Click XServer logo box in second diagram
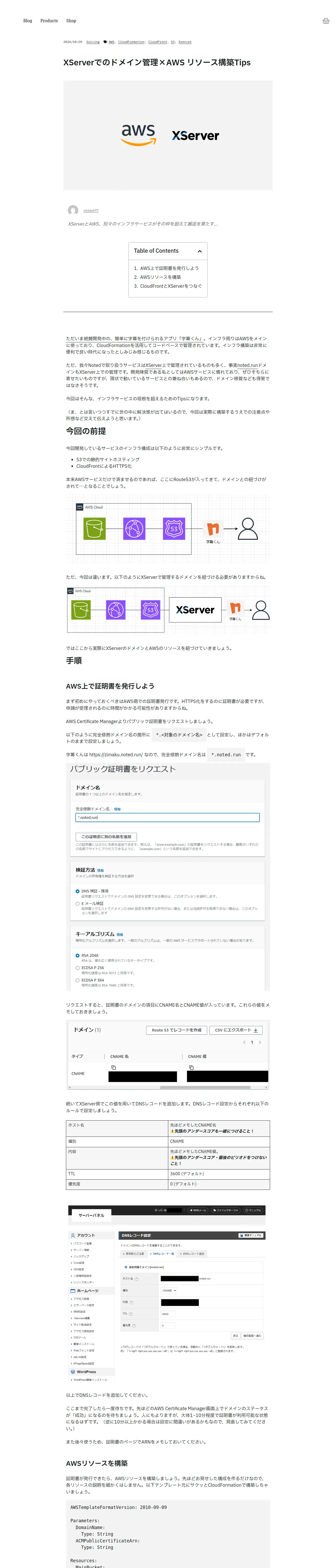This screenshot has height=1568, width=336. 195,610
